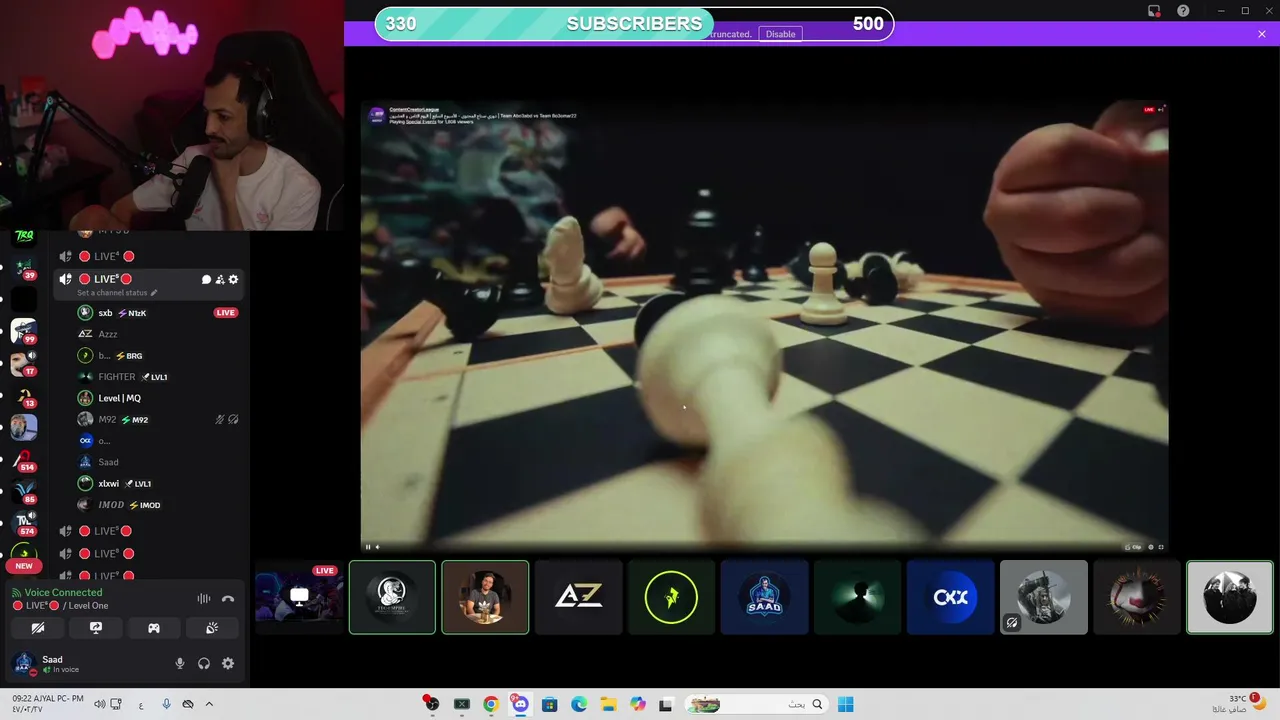The height and width of the screenshot is (720, 1280).
Task: Open File Explorer from taskbar
Action: 608,704
